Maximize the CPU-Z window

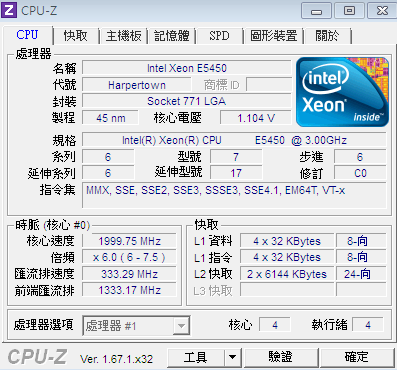(x=349, y=11)
